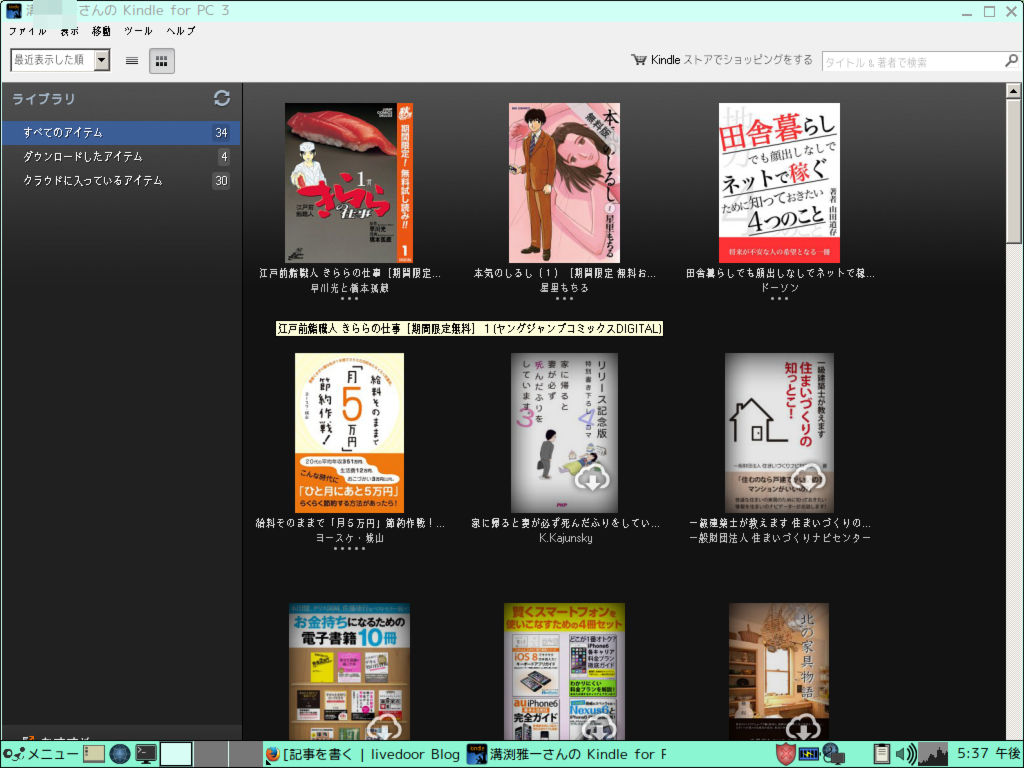The image size is (1024, 768).
Task: Click the library sync refresh icon
Action: (x=222, y=98)
